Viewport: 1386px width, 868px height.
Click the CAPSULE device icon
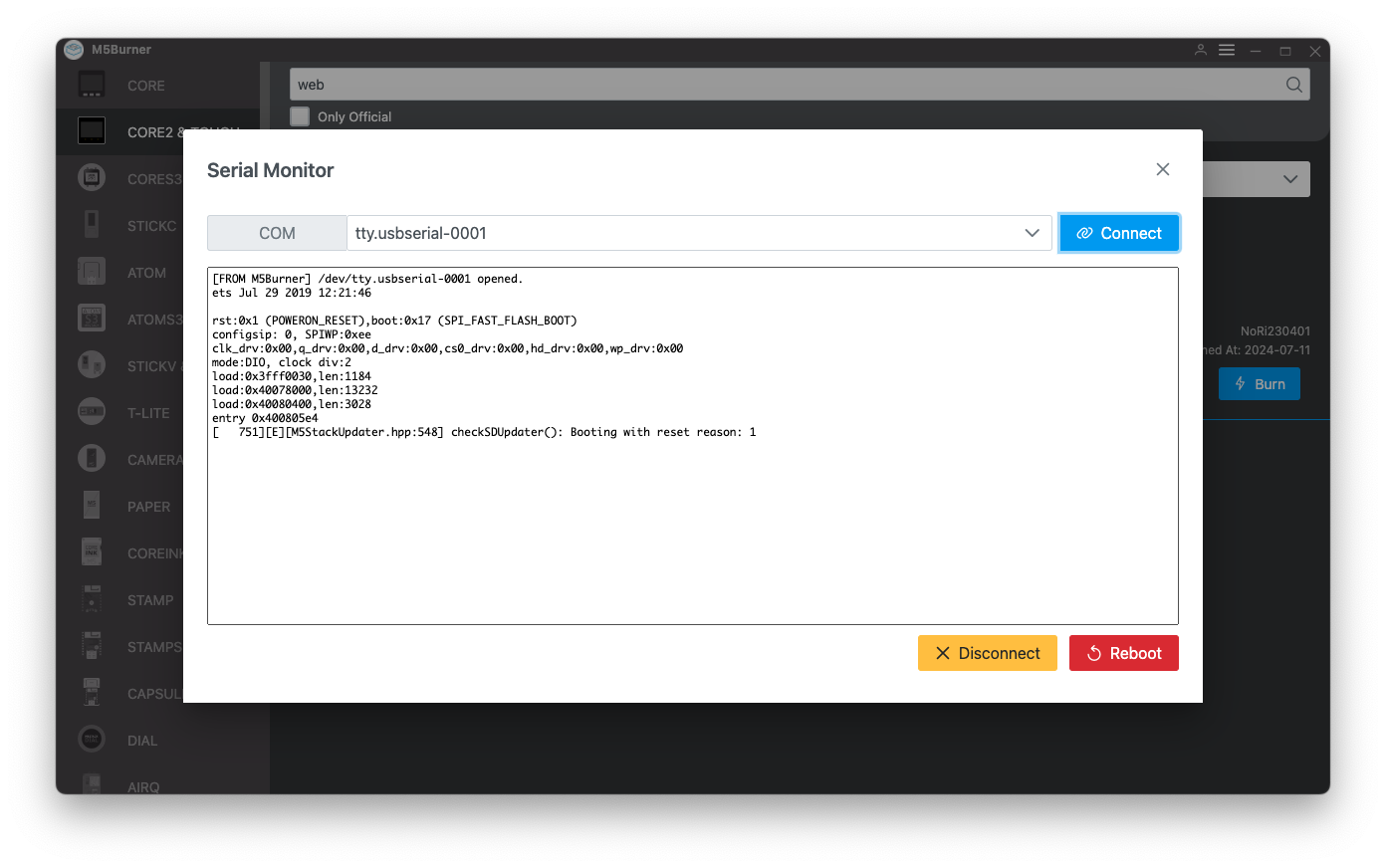coord(92,692)
